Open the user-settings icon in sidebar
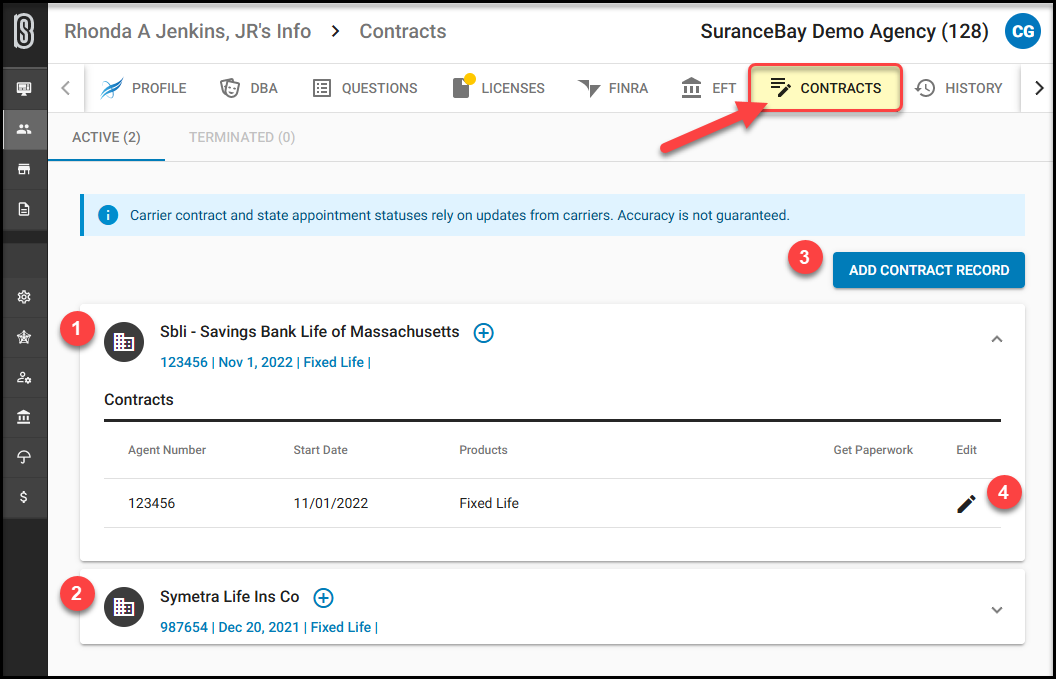 pyautogui.click(x=24, y=378)
